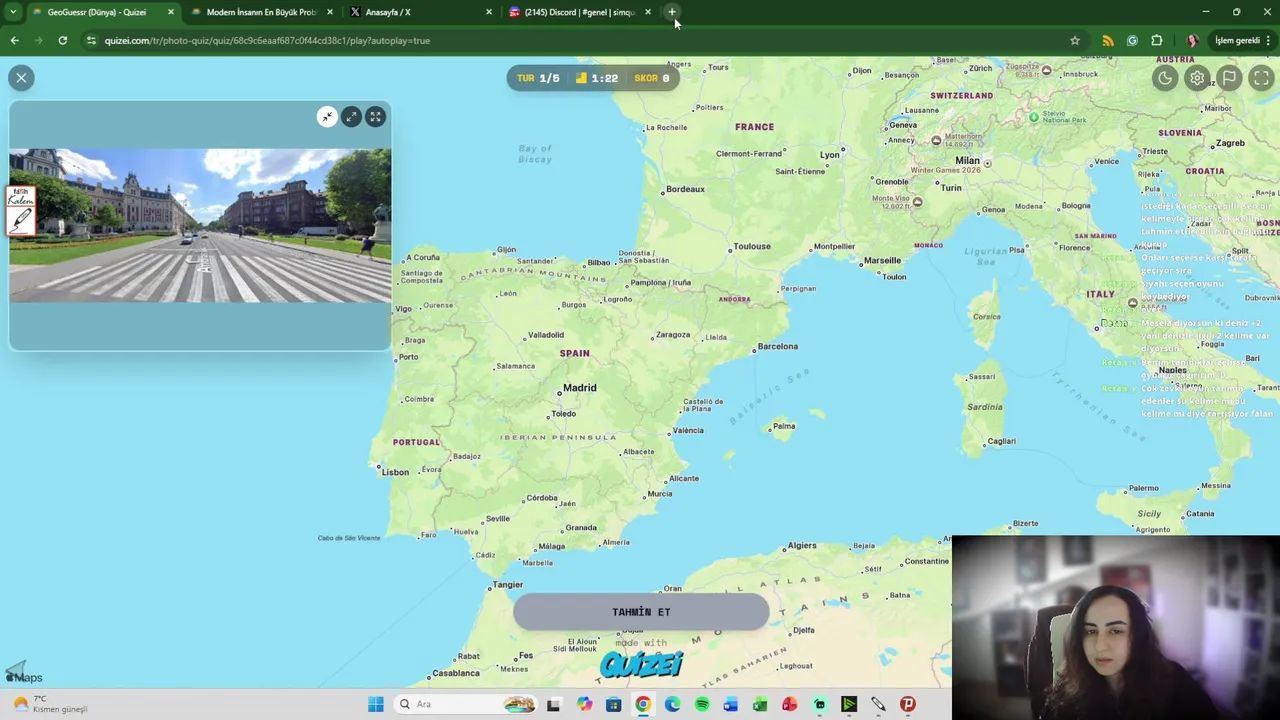Click Zagreb on the map
Image resolution: width=1280 pixels, height=720 pixels.
click(x=1229, y=143)
